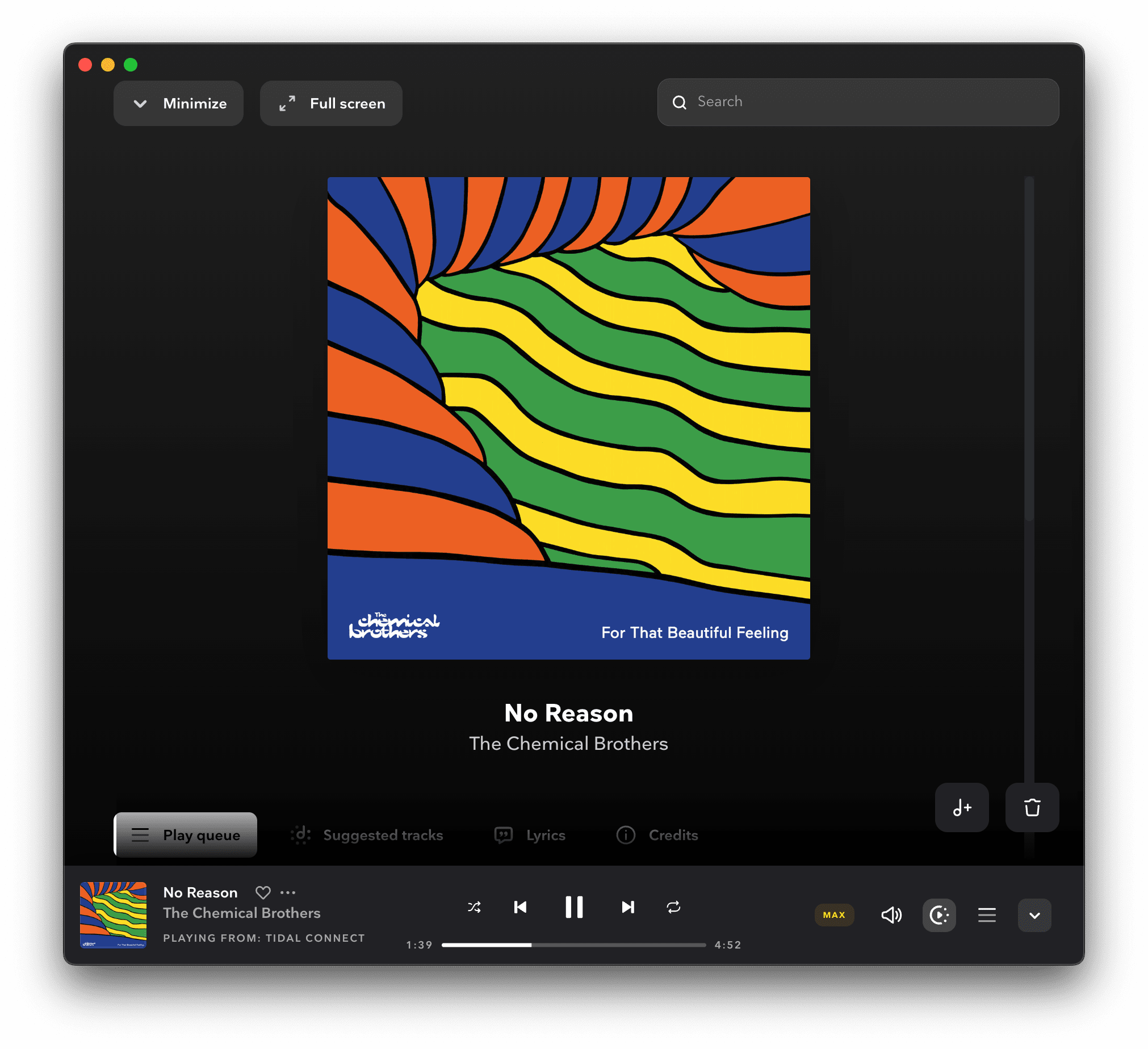Skip to next track
This screenshot has height=1049, width=1148.
click(x=627, y=907)
